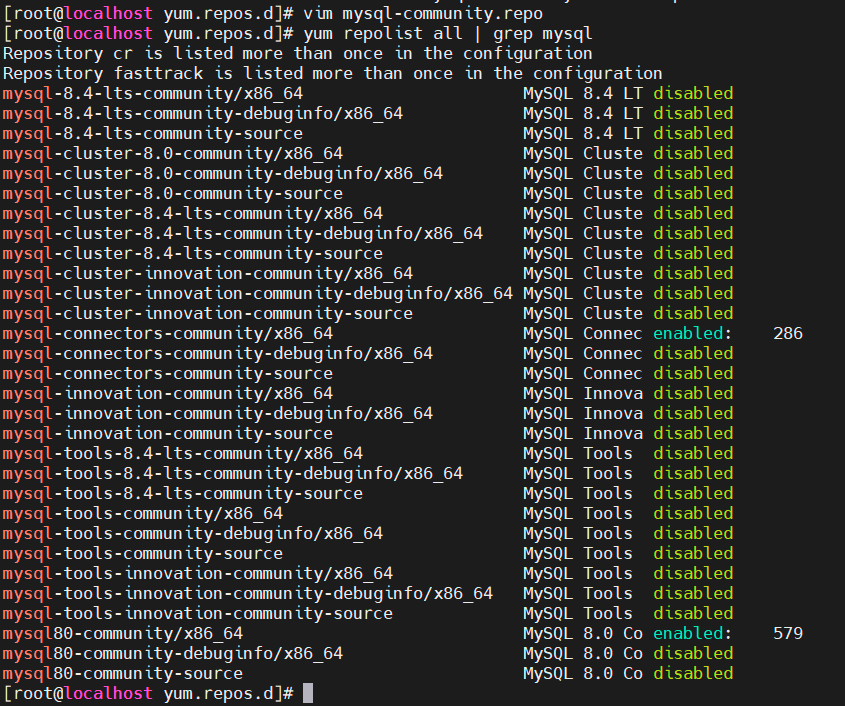This screenshot has height=706, width=845.
Task: Select mysql-cluster-8.4-lts-community-debuginfo/x86_64 repo name
Action: (243, 233)
